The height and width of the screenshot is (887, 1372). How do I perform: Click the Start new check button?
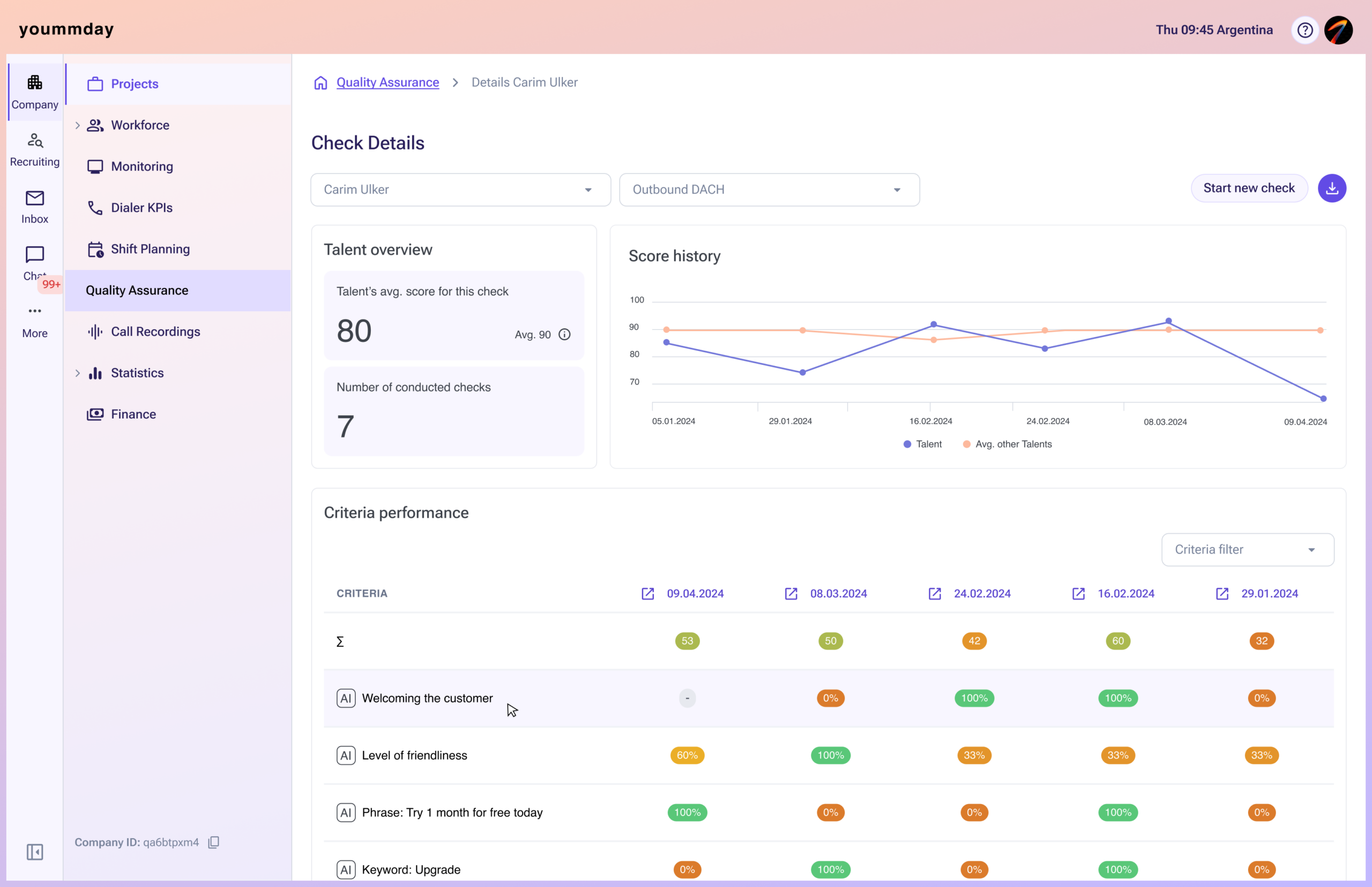(x=1249, y=188)
